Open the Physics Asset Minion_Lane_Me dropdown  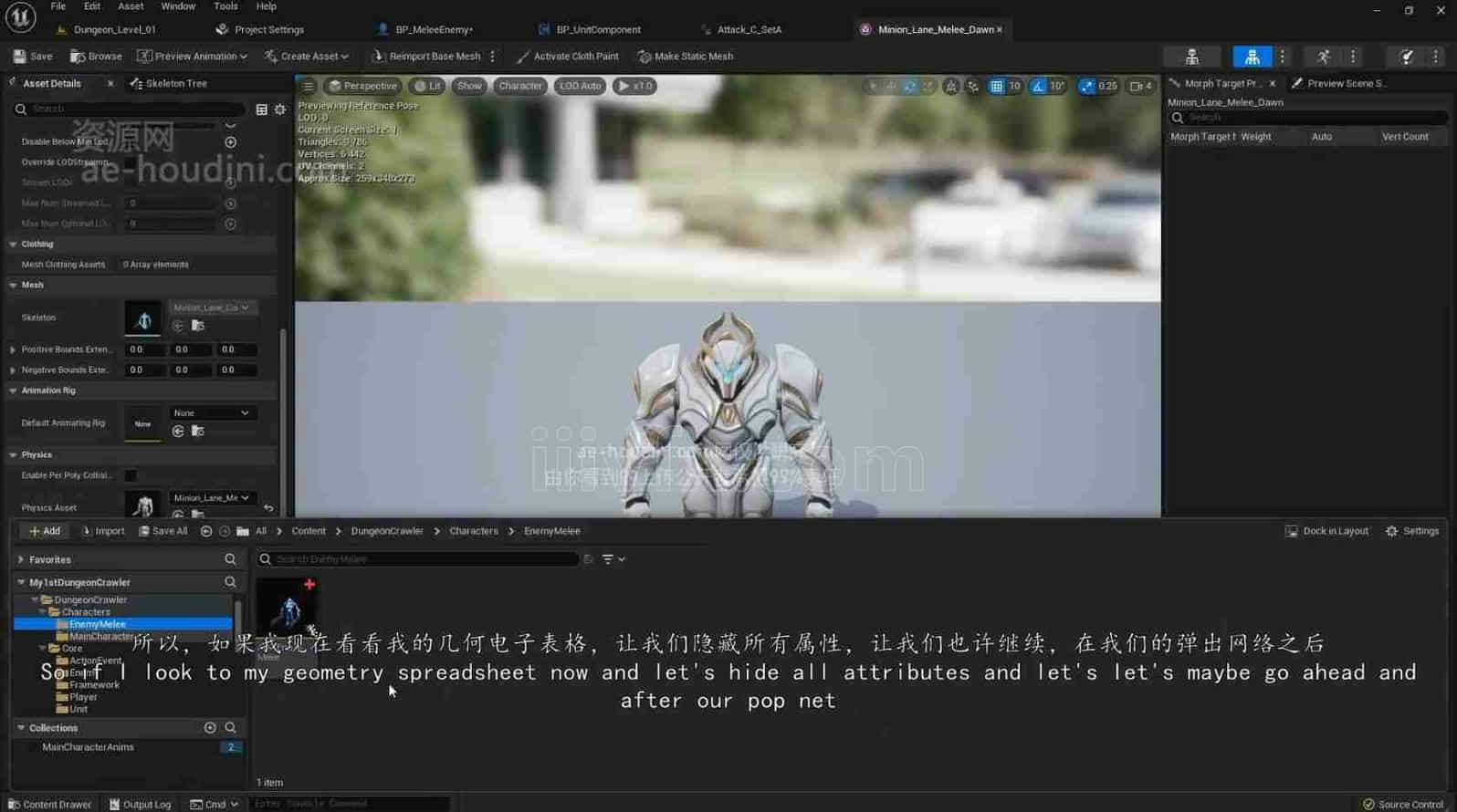(x=212, y=498)
